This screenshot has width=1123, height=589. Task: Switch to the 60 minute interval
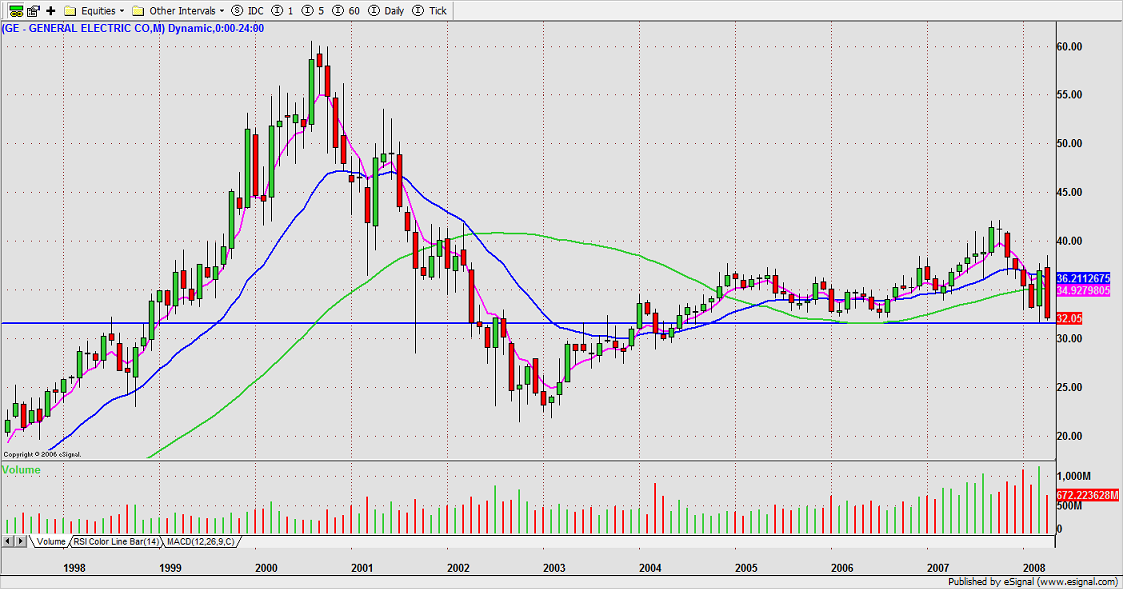[346, 11]
